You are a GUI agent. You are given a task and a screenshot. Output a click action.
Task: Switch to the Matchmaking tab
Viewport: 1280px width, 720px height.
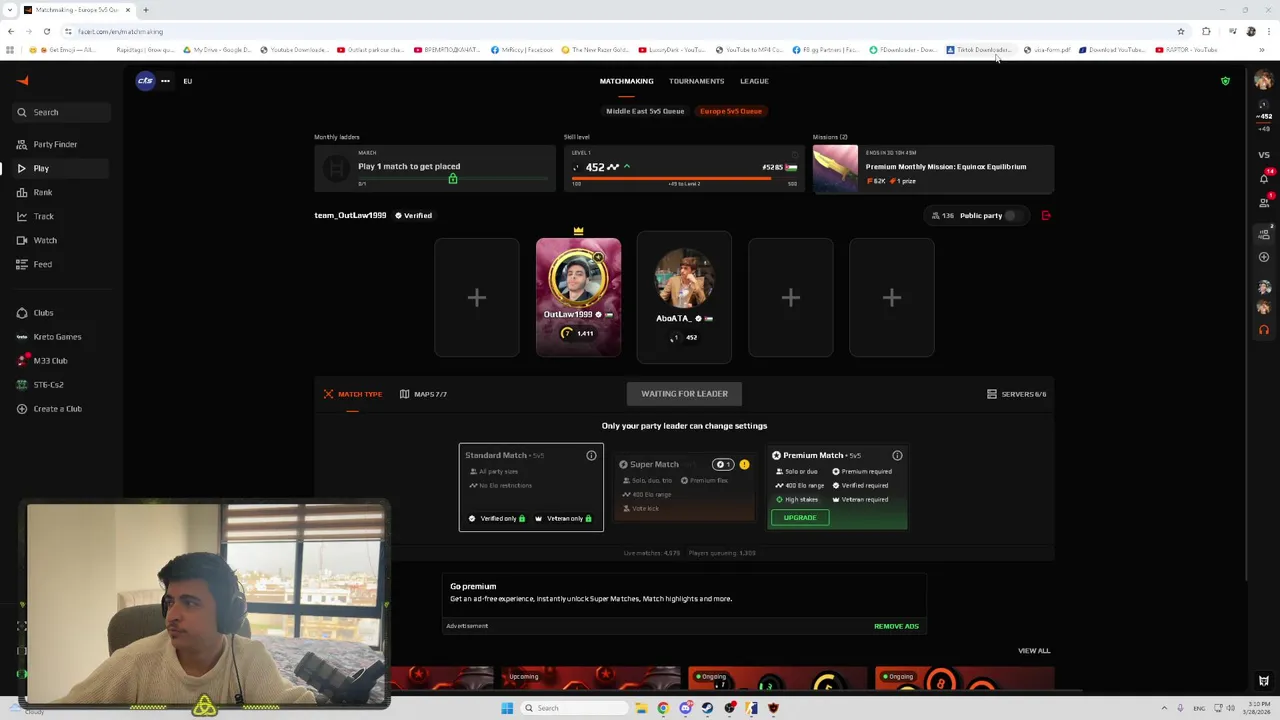click(x=626, y=81)
